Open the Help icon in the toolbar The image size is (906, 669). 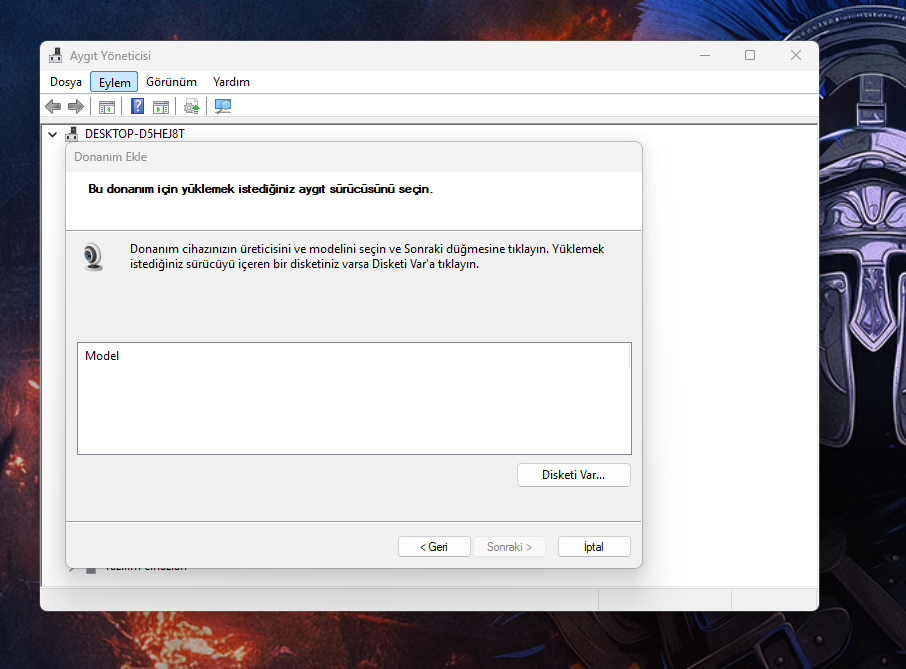point(138,106)
